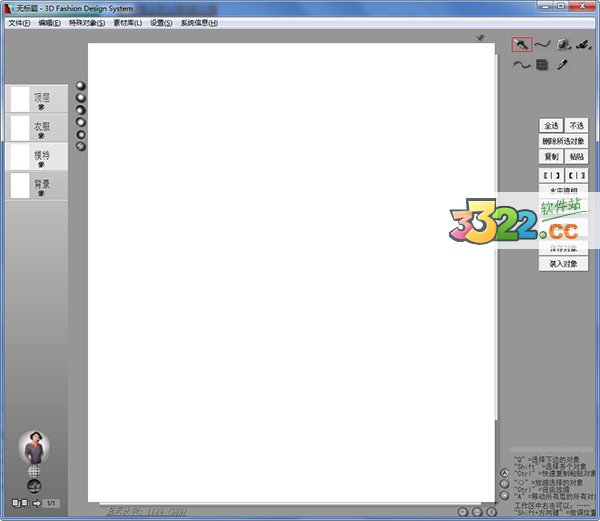Click the 全选 button
Screen dimensions: 600x521
pyautogui.click(x=551, y=125)
